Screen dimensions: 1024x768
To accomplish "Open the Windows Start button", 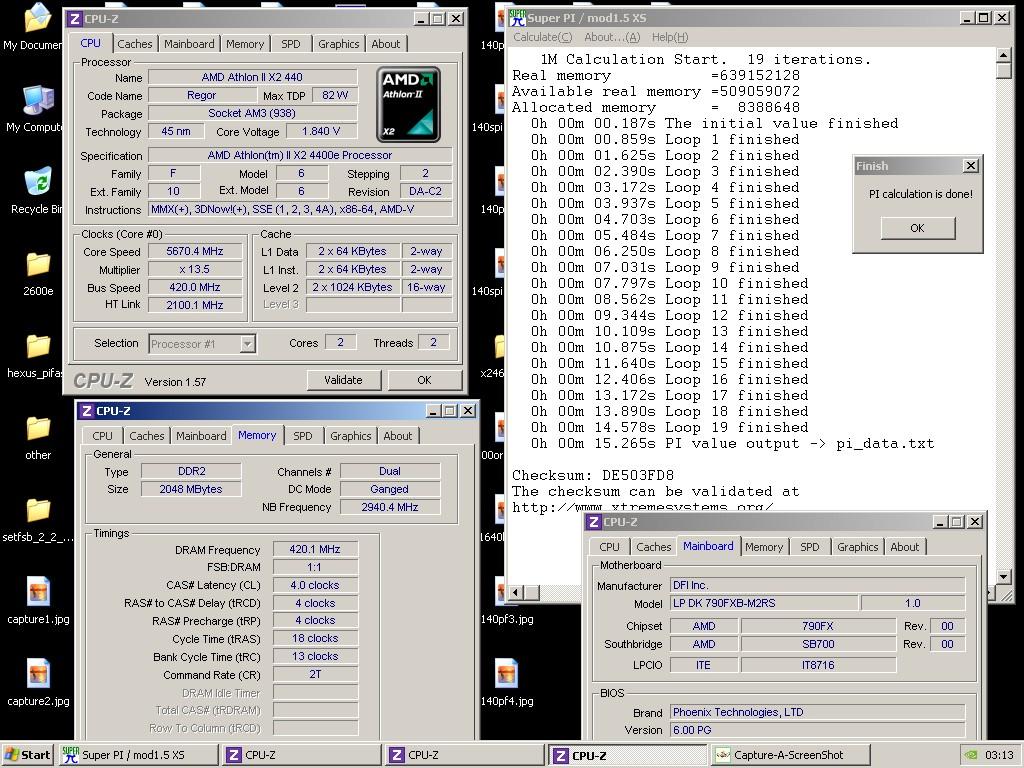I will [27, 755].
